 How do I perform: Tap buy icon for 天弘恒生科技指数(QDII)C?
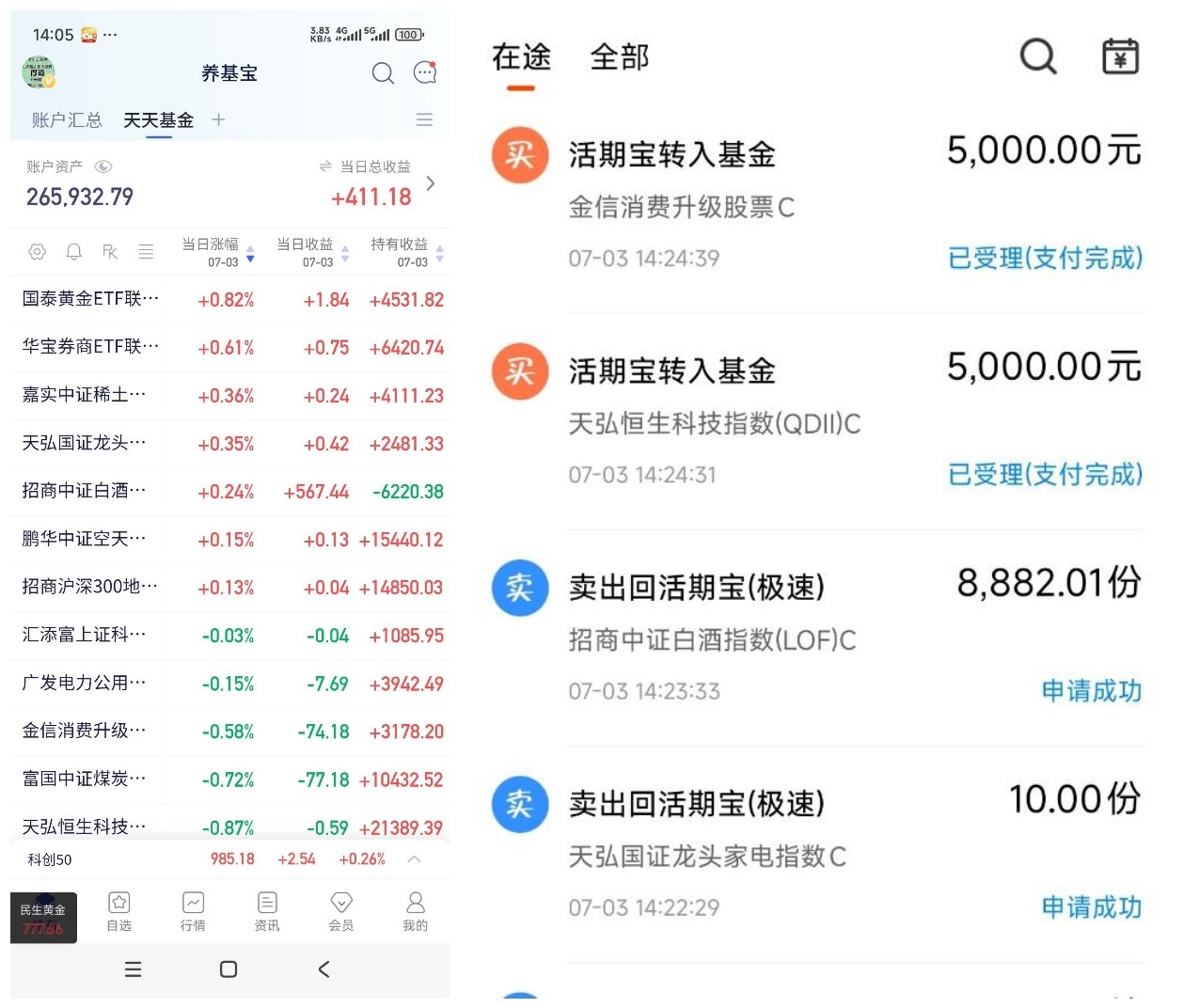(x=520, y=370)
